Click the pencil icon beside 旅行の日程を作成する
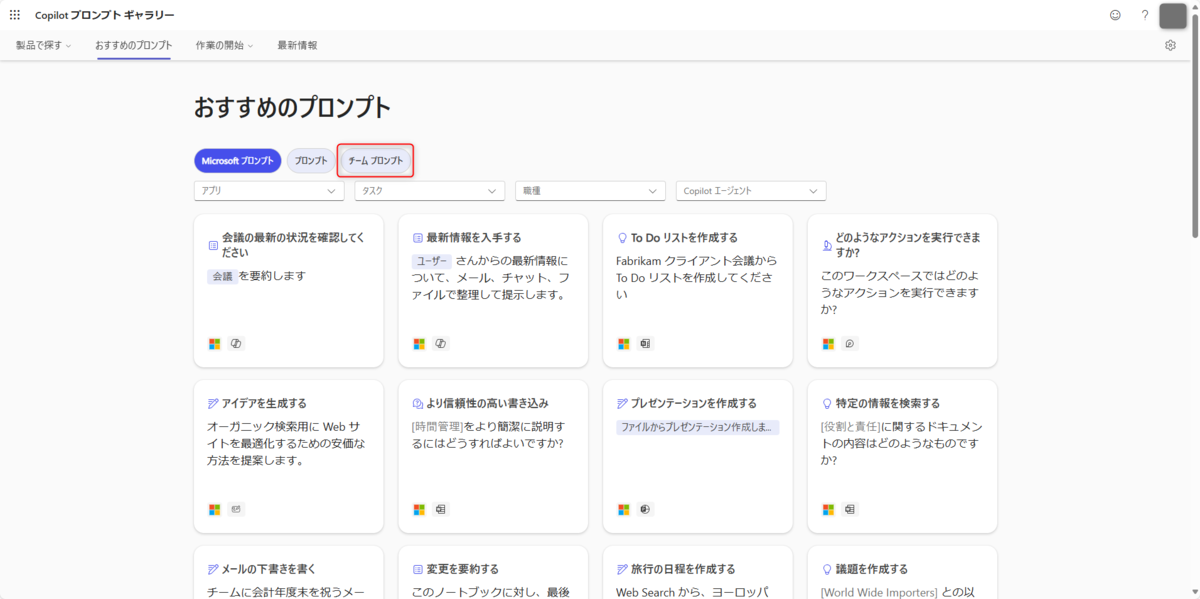The image size is (1200, 599). point(622,569)
